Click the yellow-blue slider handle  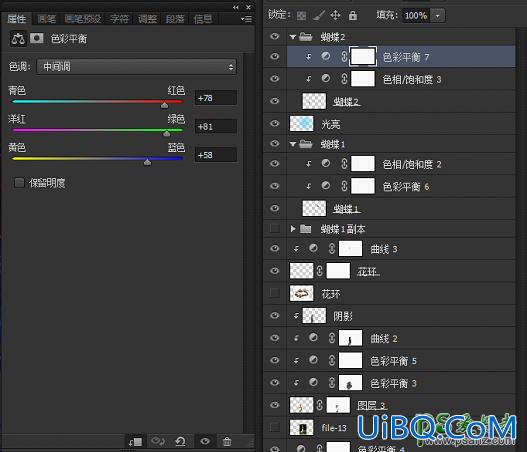[147, 162]
